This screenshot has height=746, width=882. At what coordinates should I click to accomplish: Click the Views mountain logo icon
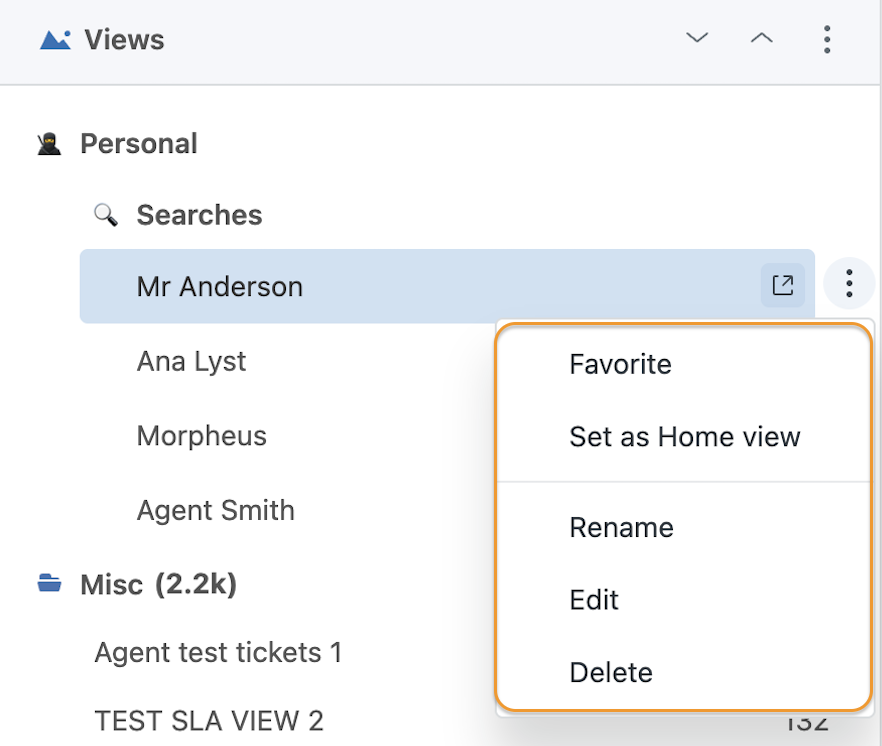click(x=55, y=40)
